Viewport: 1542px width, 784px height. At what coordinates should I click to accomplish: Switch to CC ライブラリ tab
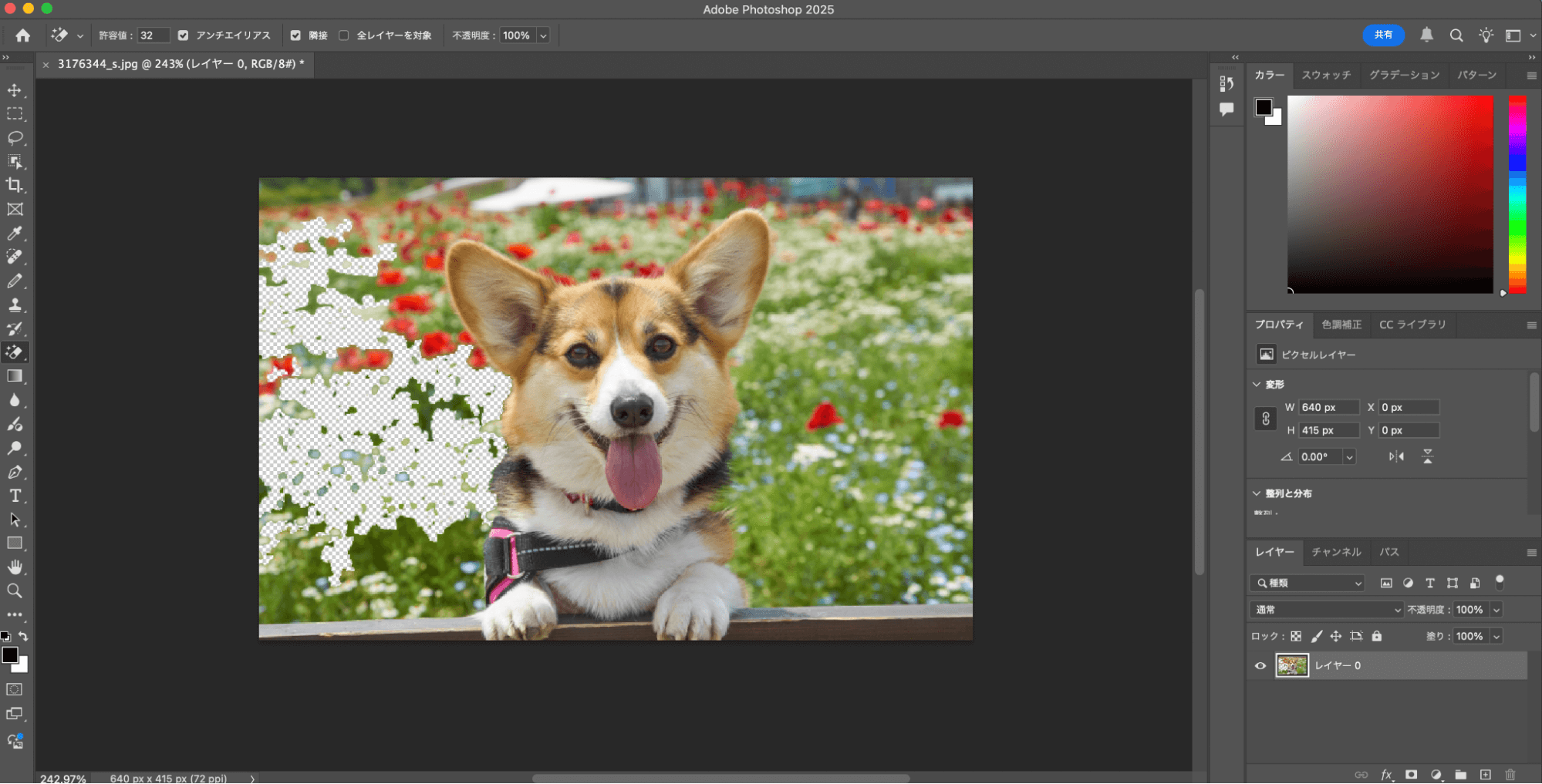coord(1412,325)
